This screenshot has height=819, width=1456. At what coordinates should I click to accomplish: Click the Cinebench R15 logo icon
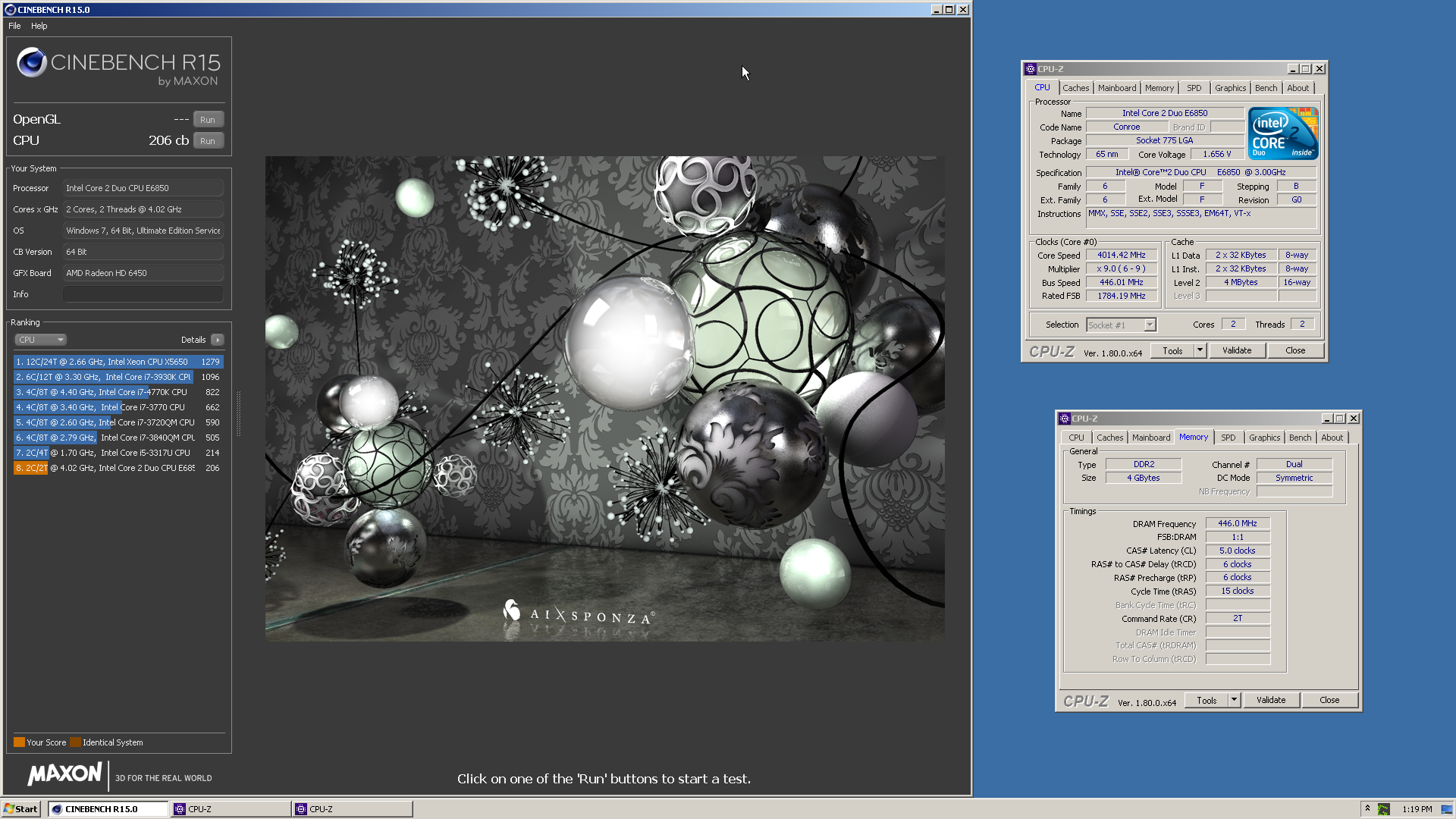(x=32, y=63)
